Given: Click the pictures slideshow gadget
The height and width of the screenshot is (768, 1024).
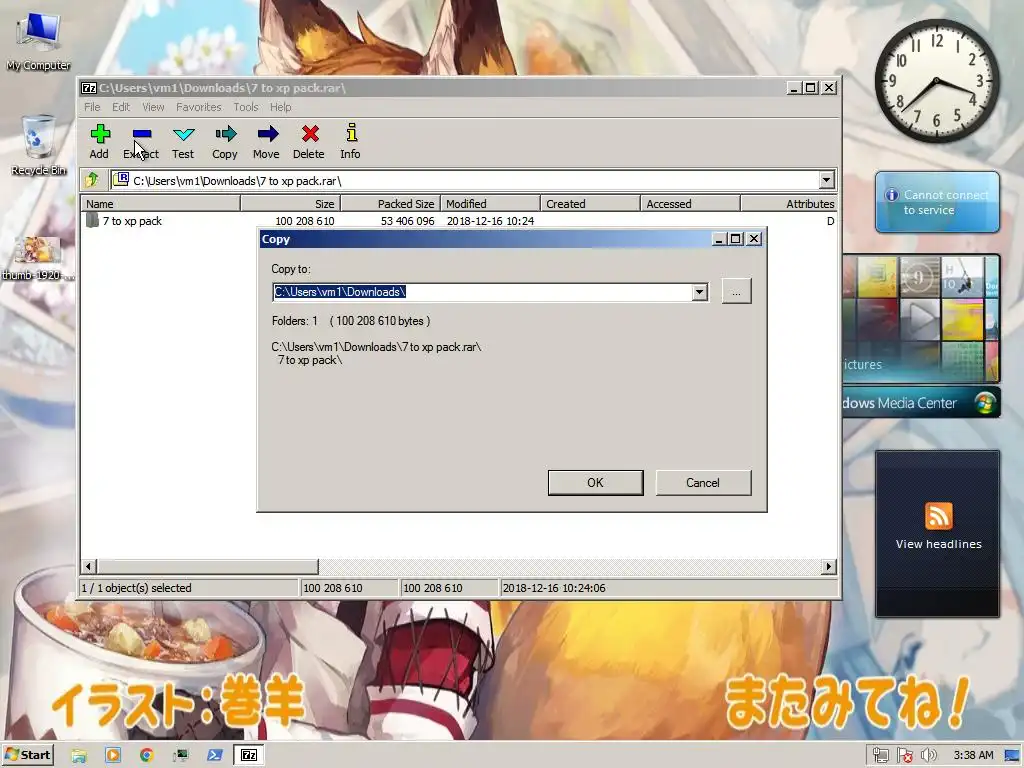Looking at the screenshot, I should [921, 319].
